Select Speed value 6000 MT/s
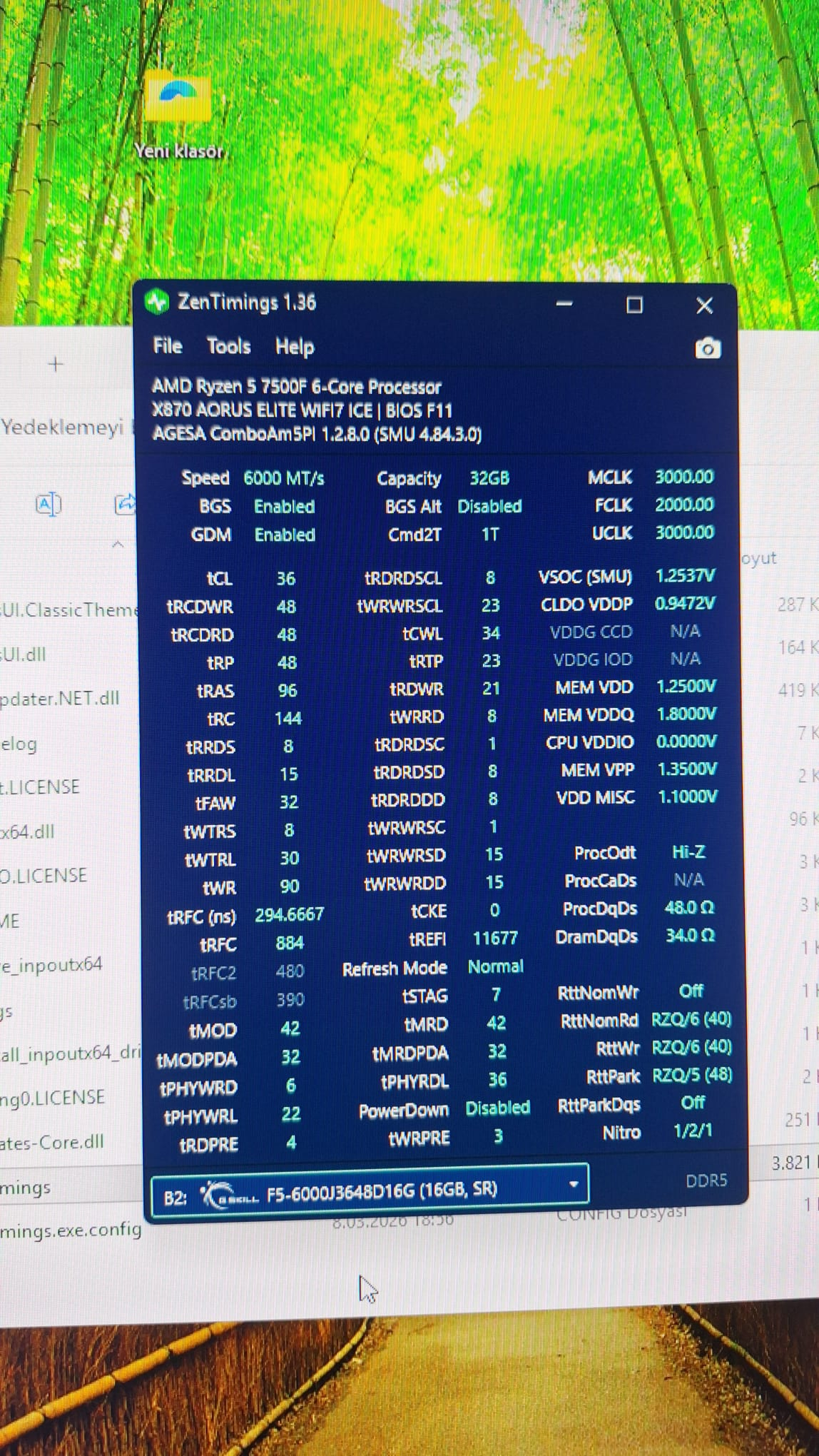The height and width of the screenshot is (1456, 819). (x=284, y=477)
